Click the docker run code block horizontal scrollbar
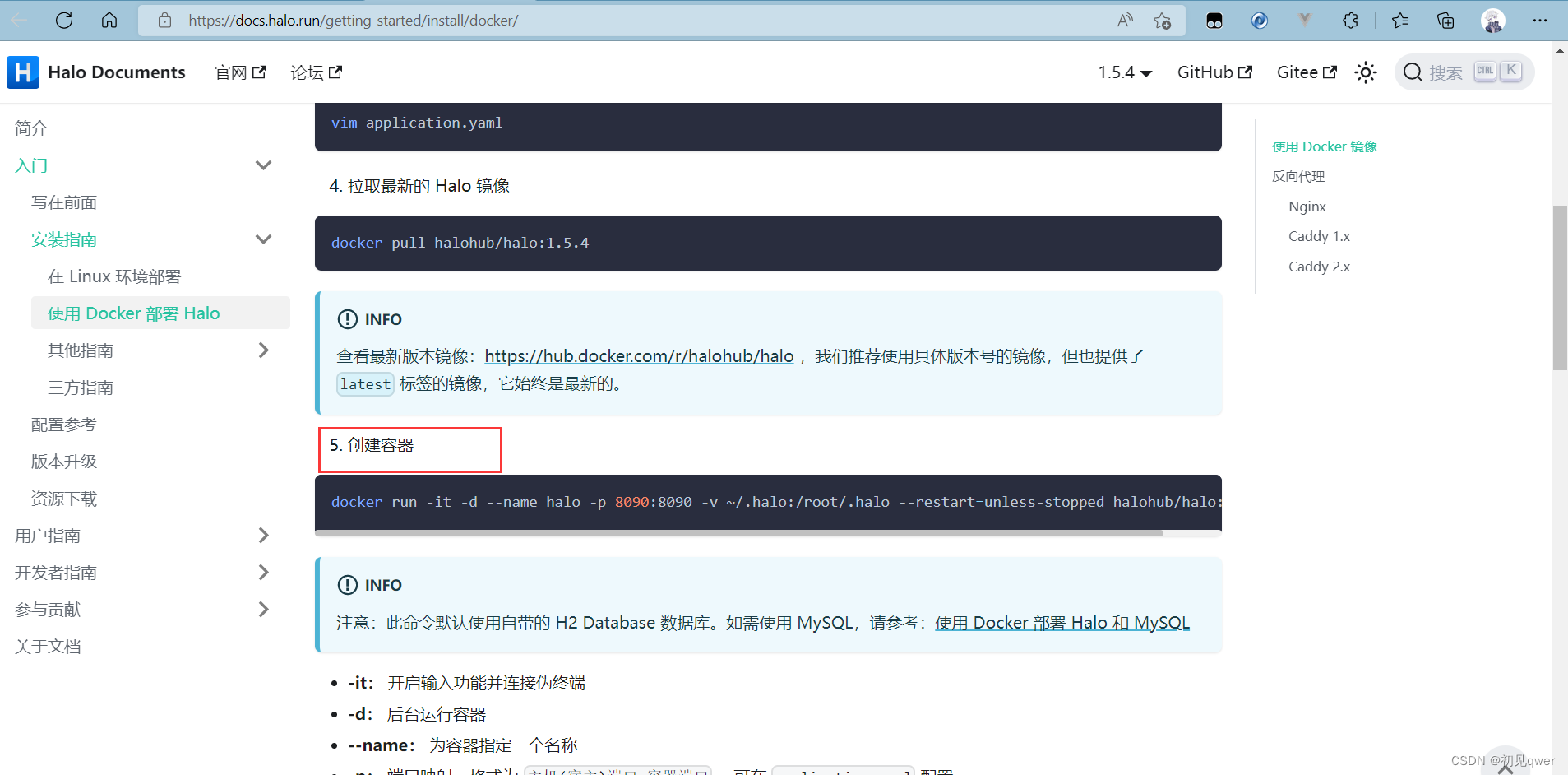1568x775 pixels. click(738, 533)
